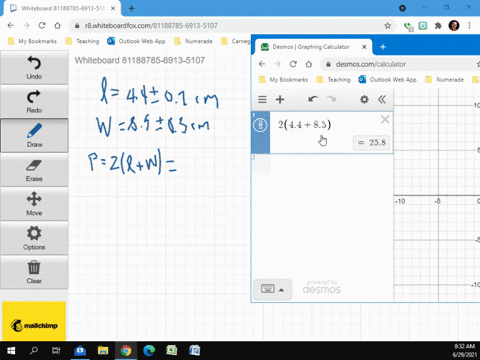
Task: Open My Bookmarks folder in whiteboard window
Action: pos(32,41)
